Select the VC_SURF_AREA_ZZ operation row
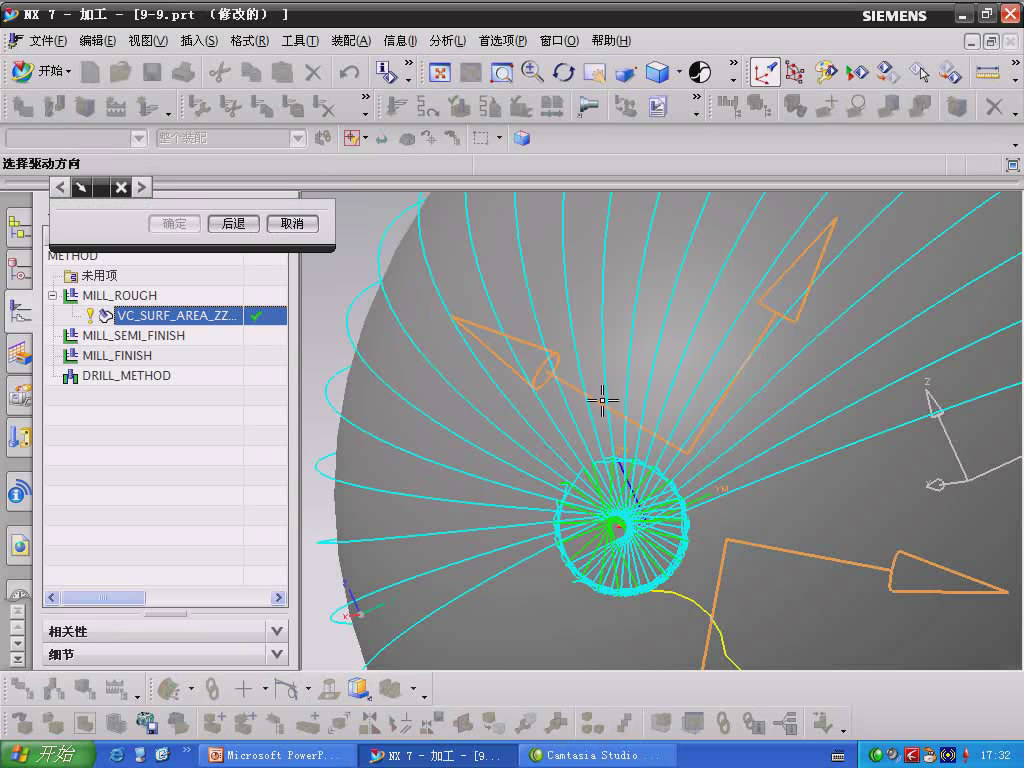The width and height of the screenshot is (1024, 768). [176, 316]
